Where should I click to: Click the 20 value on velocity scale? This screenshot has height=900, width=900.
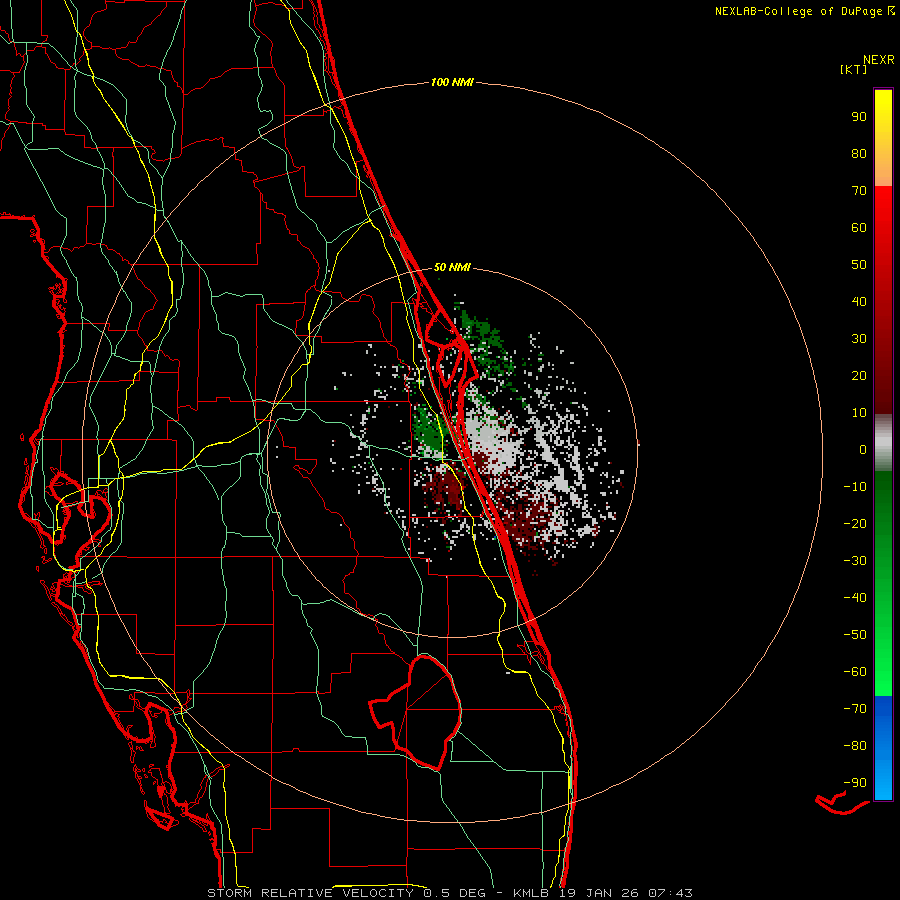click(859, 376)
